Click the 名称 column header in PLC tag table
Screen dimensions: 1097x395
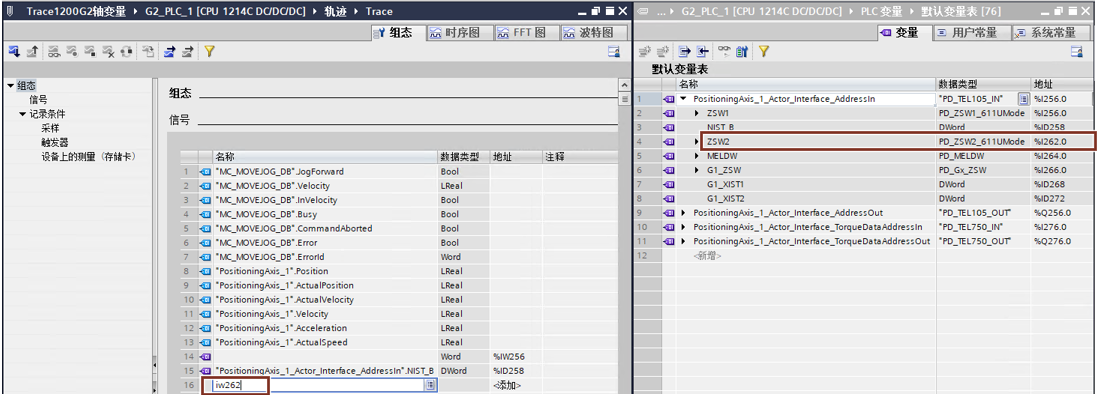pyautogui.click(x=806, y=84)
